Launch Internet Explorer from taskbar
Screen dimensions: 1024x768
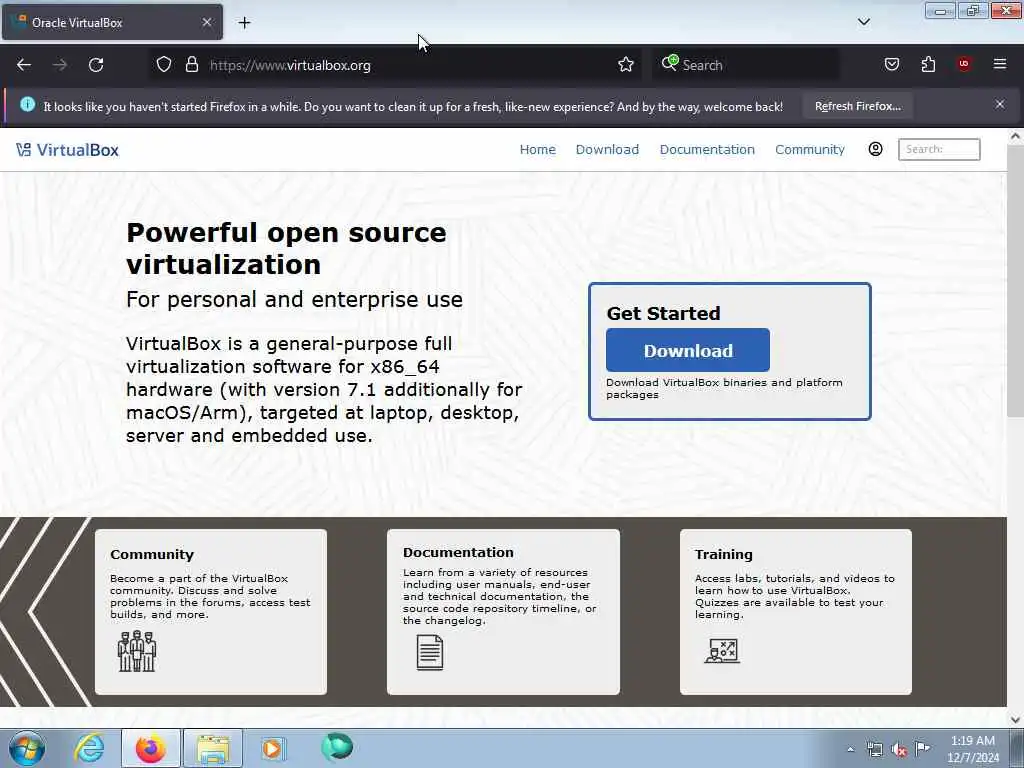[89, 748]
